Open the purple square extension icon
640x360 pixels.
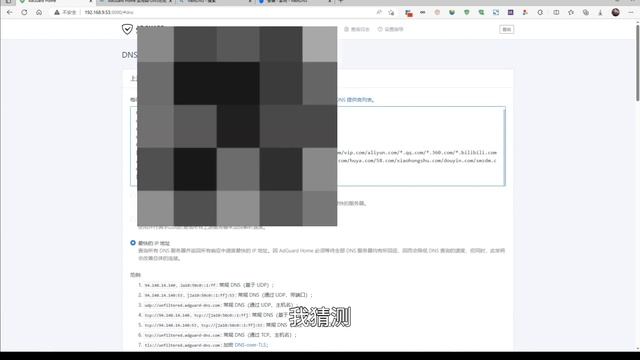[x=511, y=12]
